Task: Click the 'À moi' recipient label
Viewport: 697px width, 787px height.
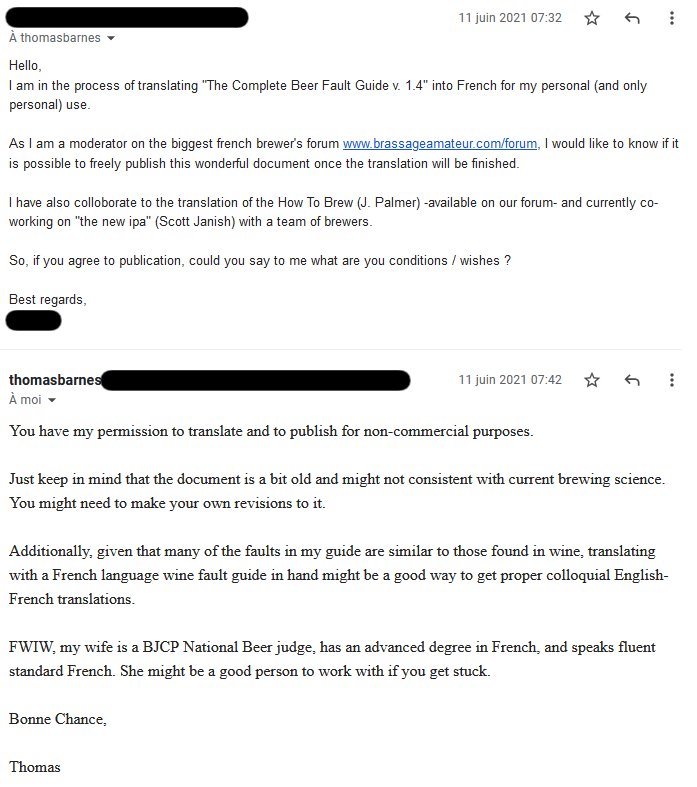Action: tap(24, 401)
